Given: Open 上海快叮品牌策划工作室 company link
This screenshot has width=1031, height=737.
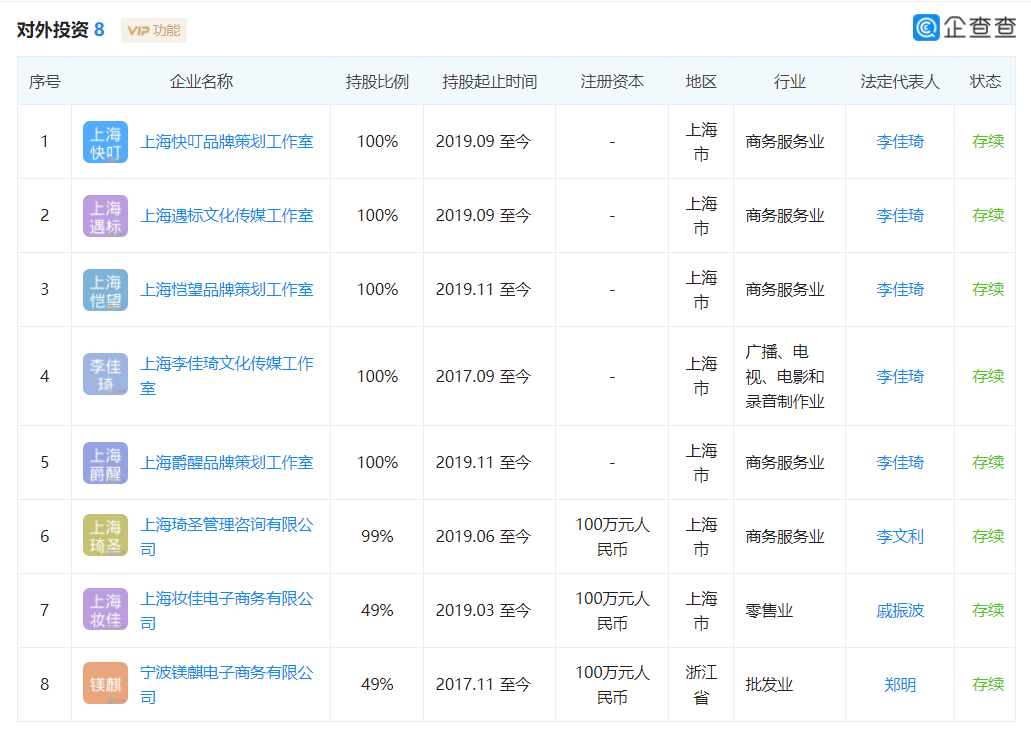Looking at the screenshot, I should [x=227, y=141].
